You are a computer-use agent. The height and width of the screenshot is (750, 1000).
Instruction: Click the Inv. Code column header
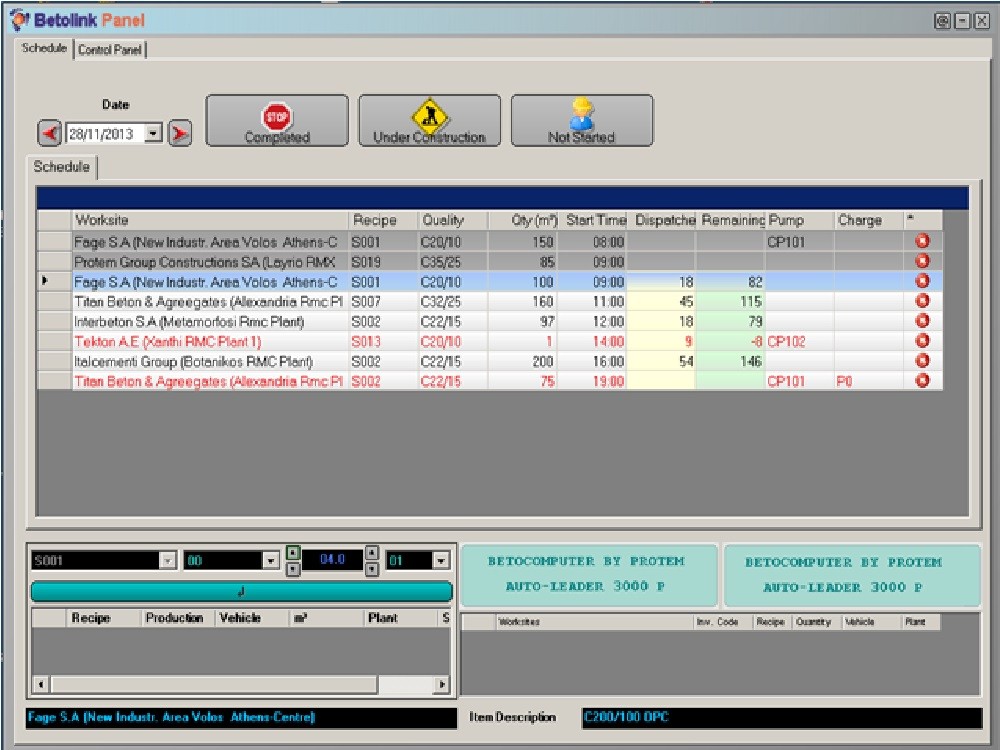pyautogui.click(x=723, y=622)
